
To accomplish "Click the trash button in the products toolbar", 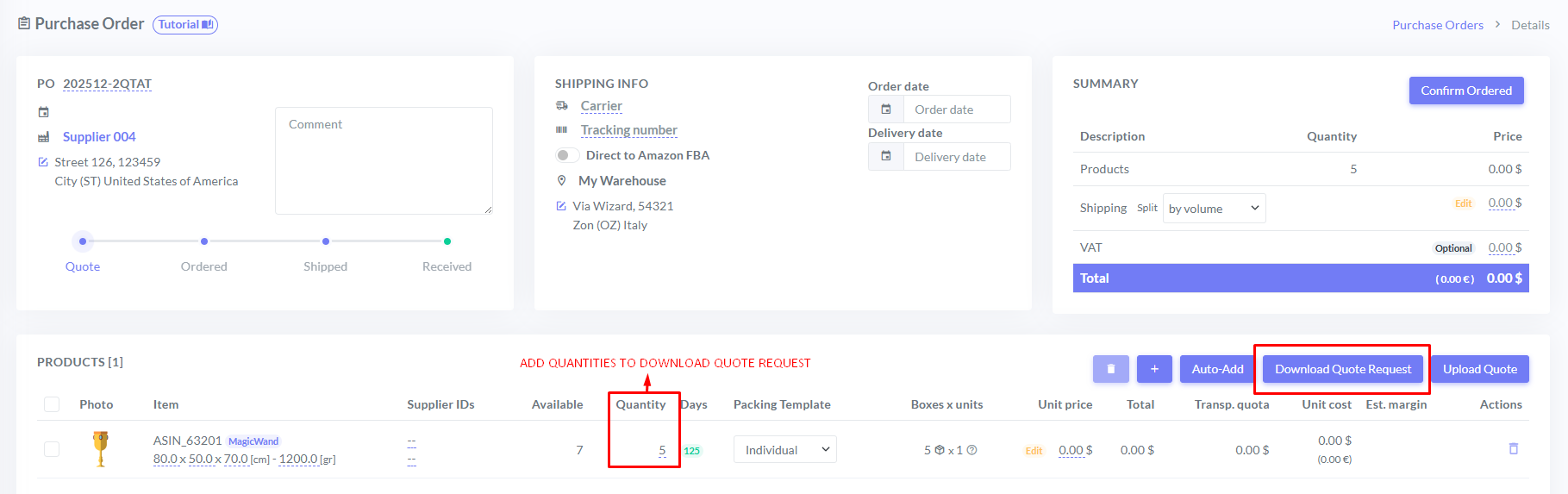I will click(1111, 369).
